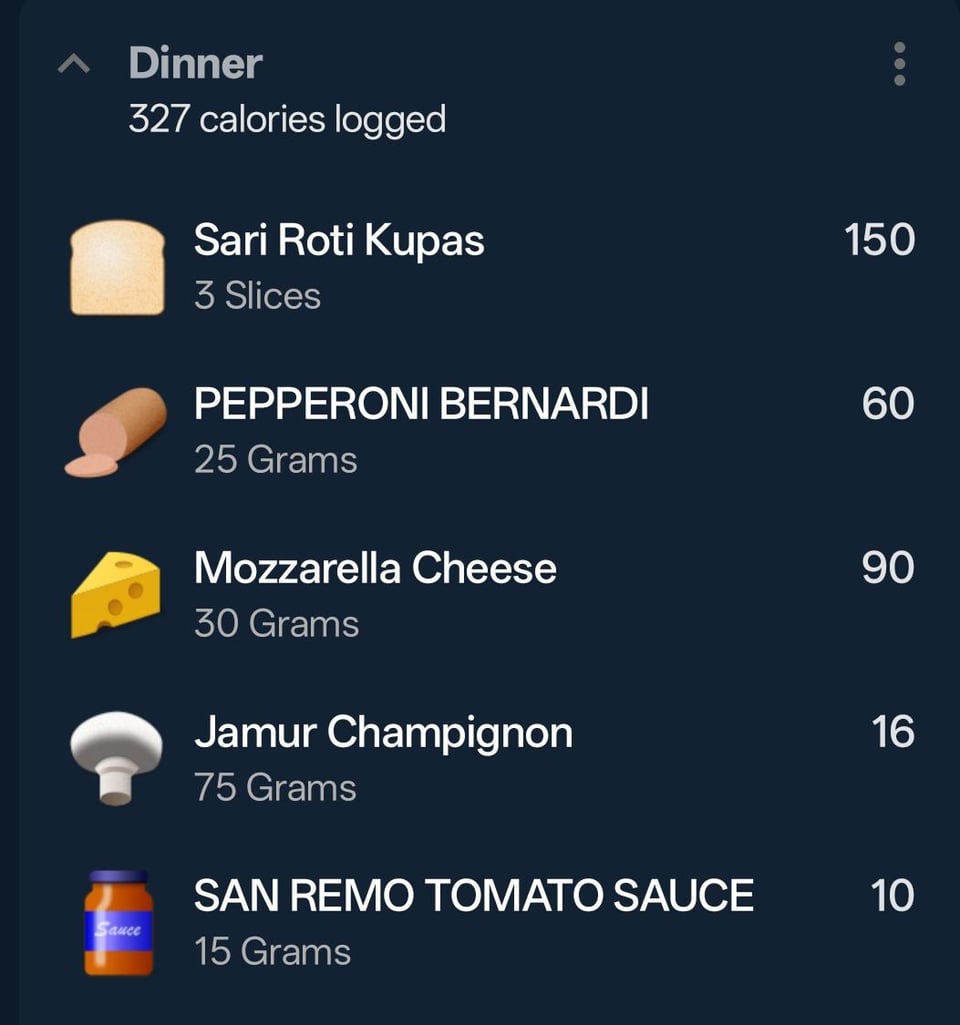Screen dimensions: 960x1025
Task: Open the Dinner three-dot options menu
Action: (899, 65)
